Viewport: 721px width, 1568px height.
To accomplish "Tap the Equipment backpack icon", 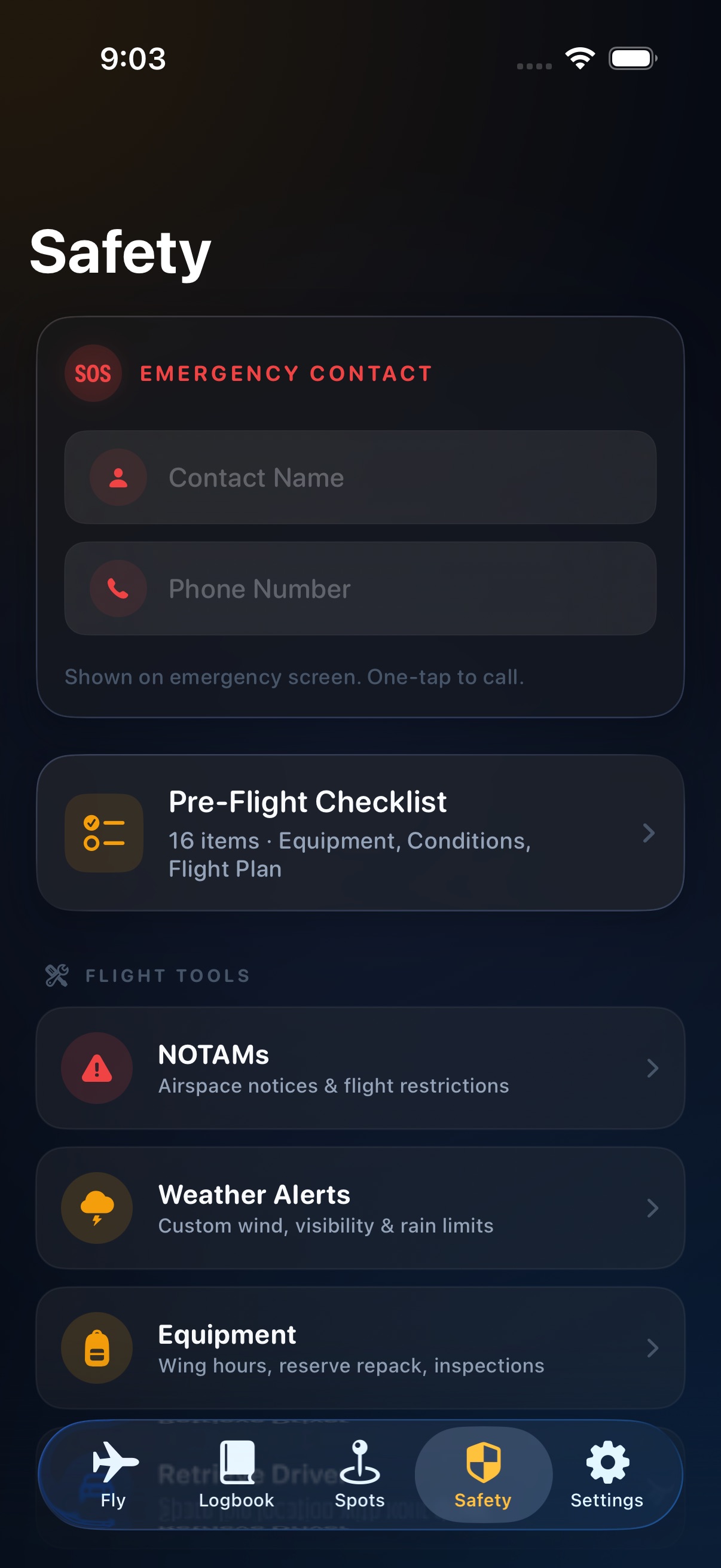I will [96, 1349].
